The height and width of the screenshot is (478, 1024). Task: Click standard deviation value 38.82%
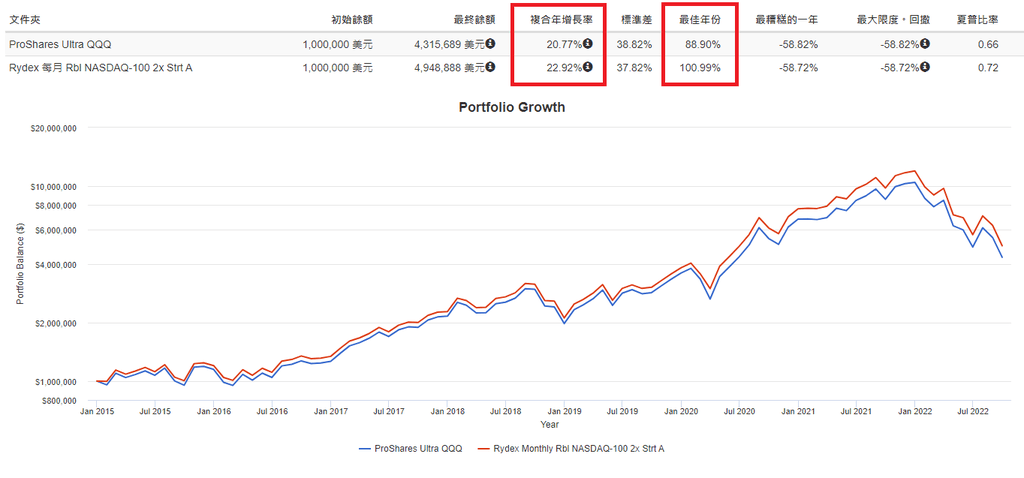[635, 45]
